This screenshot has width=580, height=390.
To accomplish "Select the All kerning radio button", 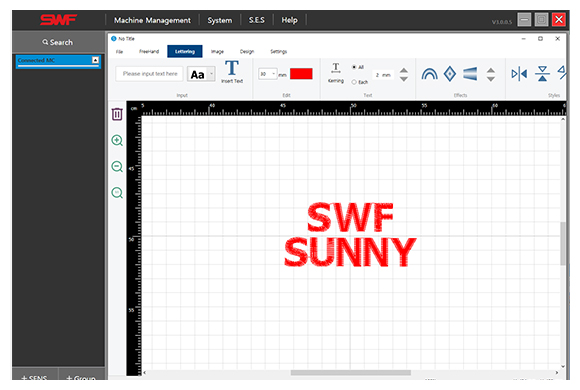I will coord(354,67).
